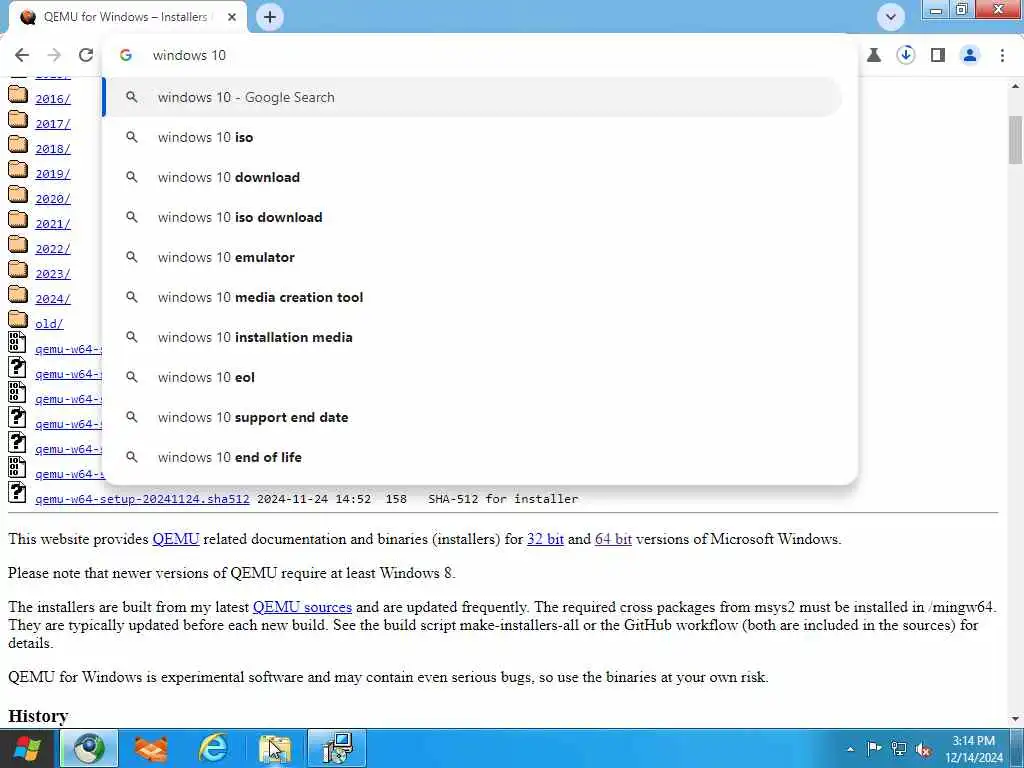This screenshot has width=1024, height=768.
Task: Open Action Center flag tray icon
Action: coord(874,748)
